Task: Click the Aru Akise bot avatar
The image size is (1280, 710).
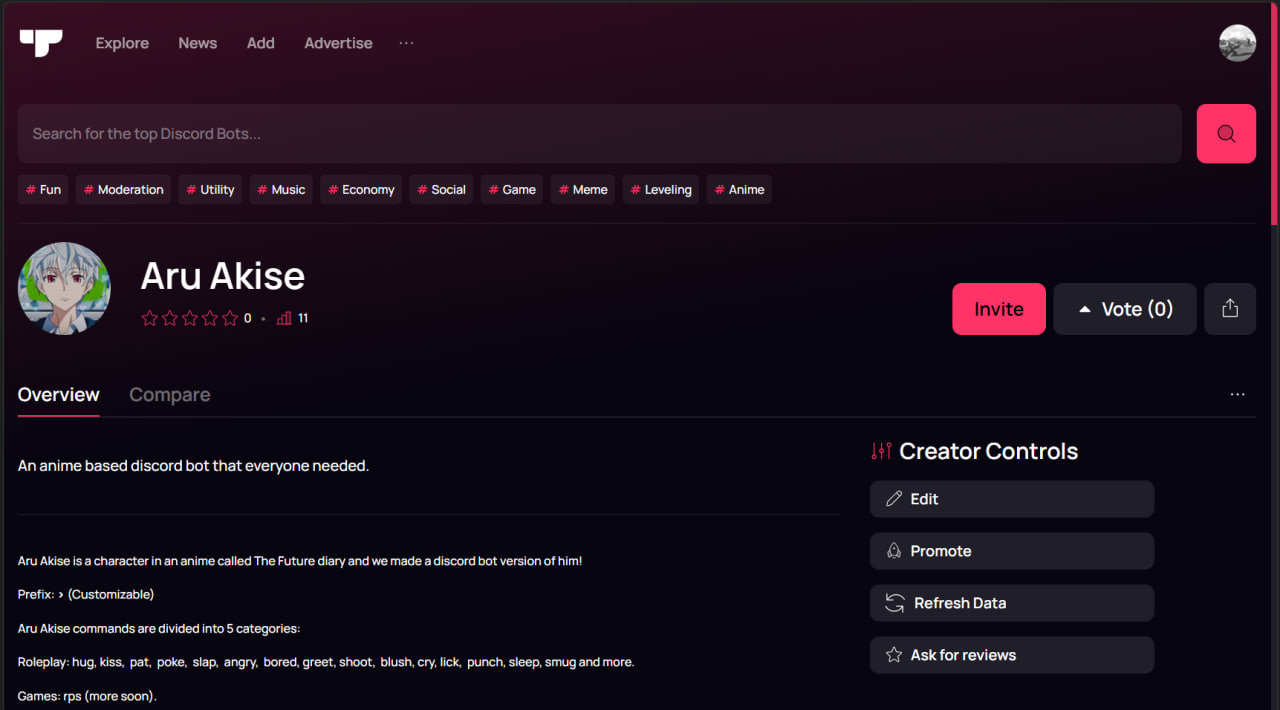Action: click(x=64, y=288)
